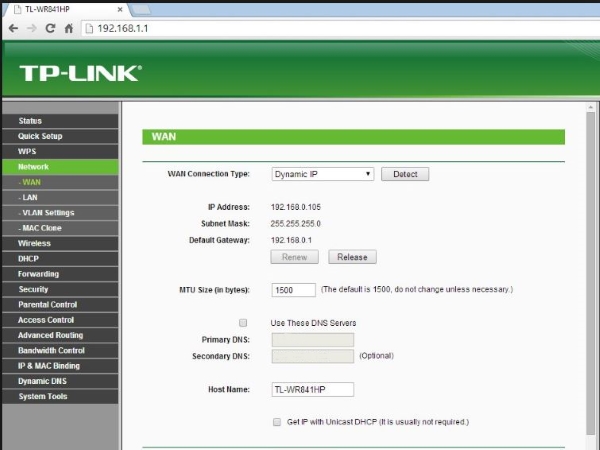The width and height of the screenshot is (600, 450).
Task: Click the MTU default 1500 note text
Action: coord(417,290)
